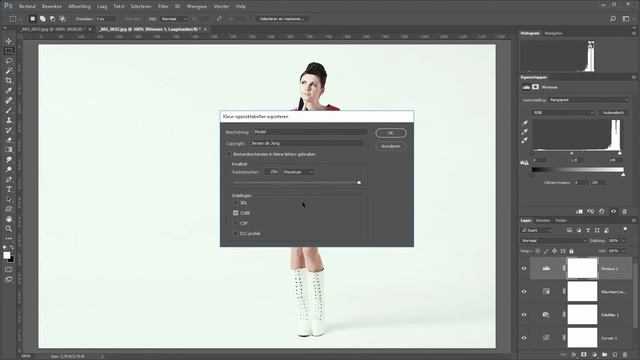This screenshot has width=640, height=360.
Task: Switch to the Paden tab
Action: (561, 220)
